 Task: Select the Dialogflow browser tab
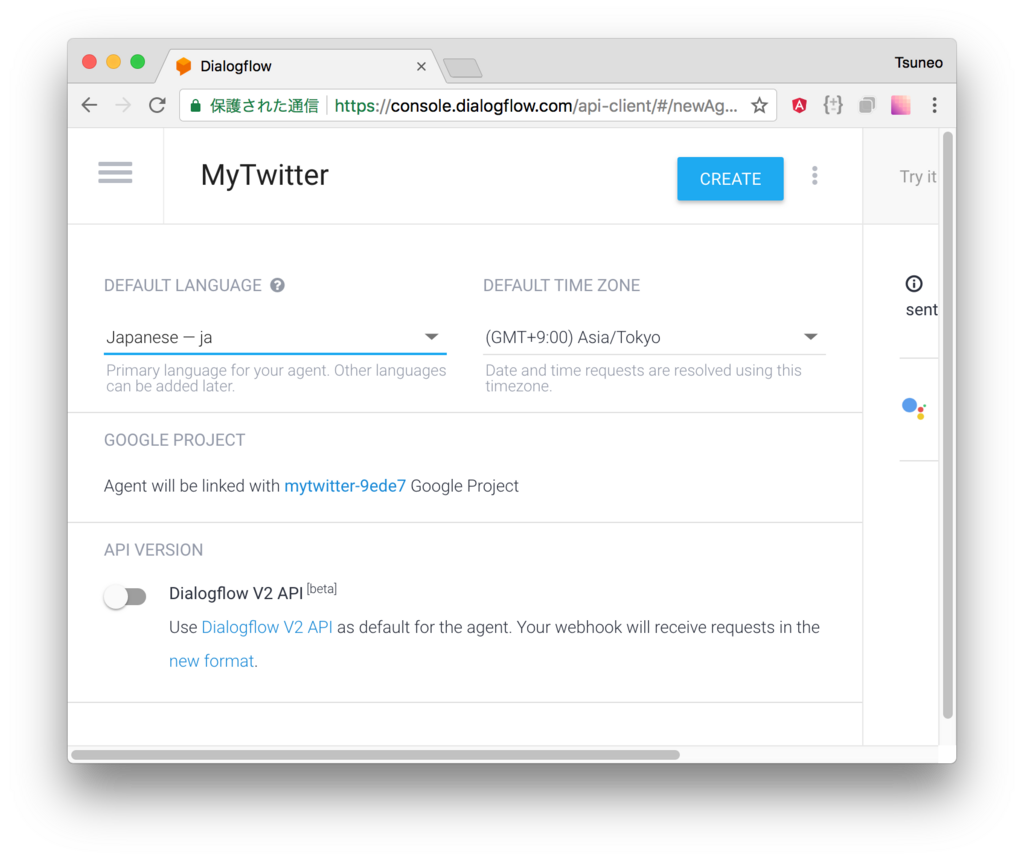[300, 66]
